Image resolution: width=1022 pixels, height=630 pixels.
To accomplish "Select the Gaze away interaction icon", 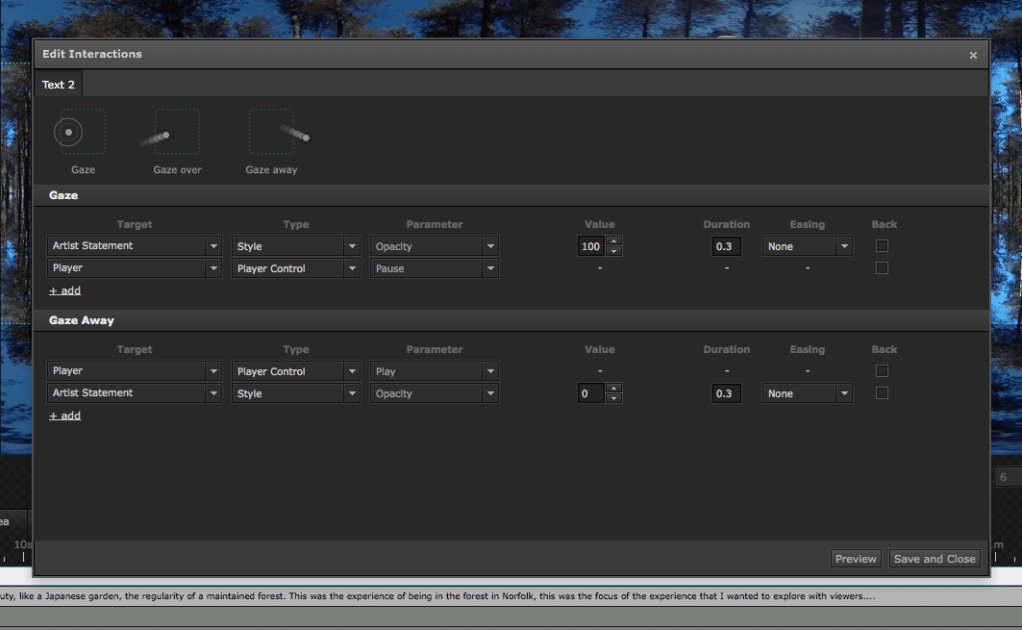I will tap(271, 133).
